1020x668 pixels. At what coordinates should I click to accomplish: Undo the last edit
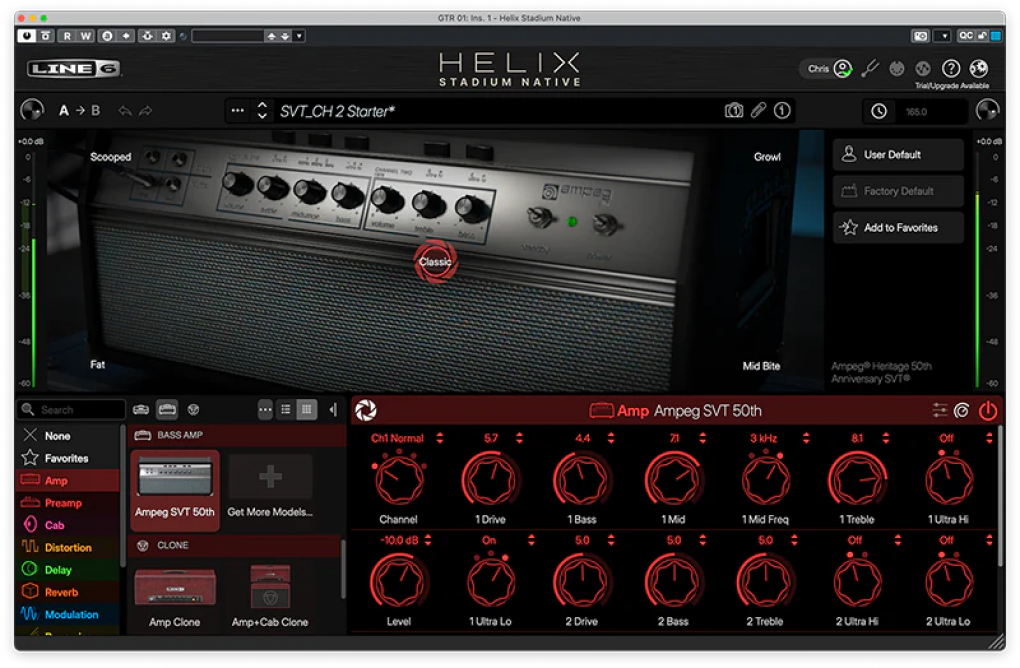coord(124,111)
